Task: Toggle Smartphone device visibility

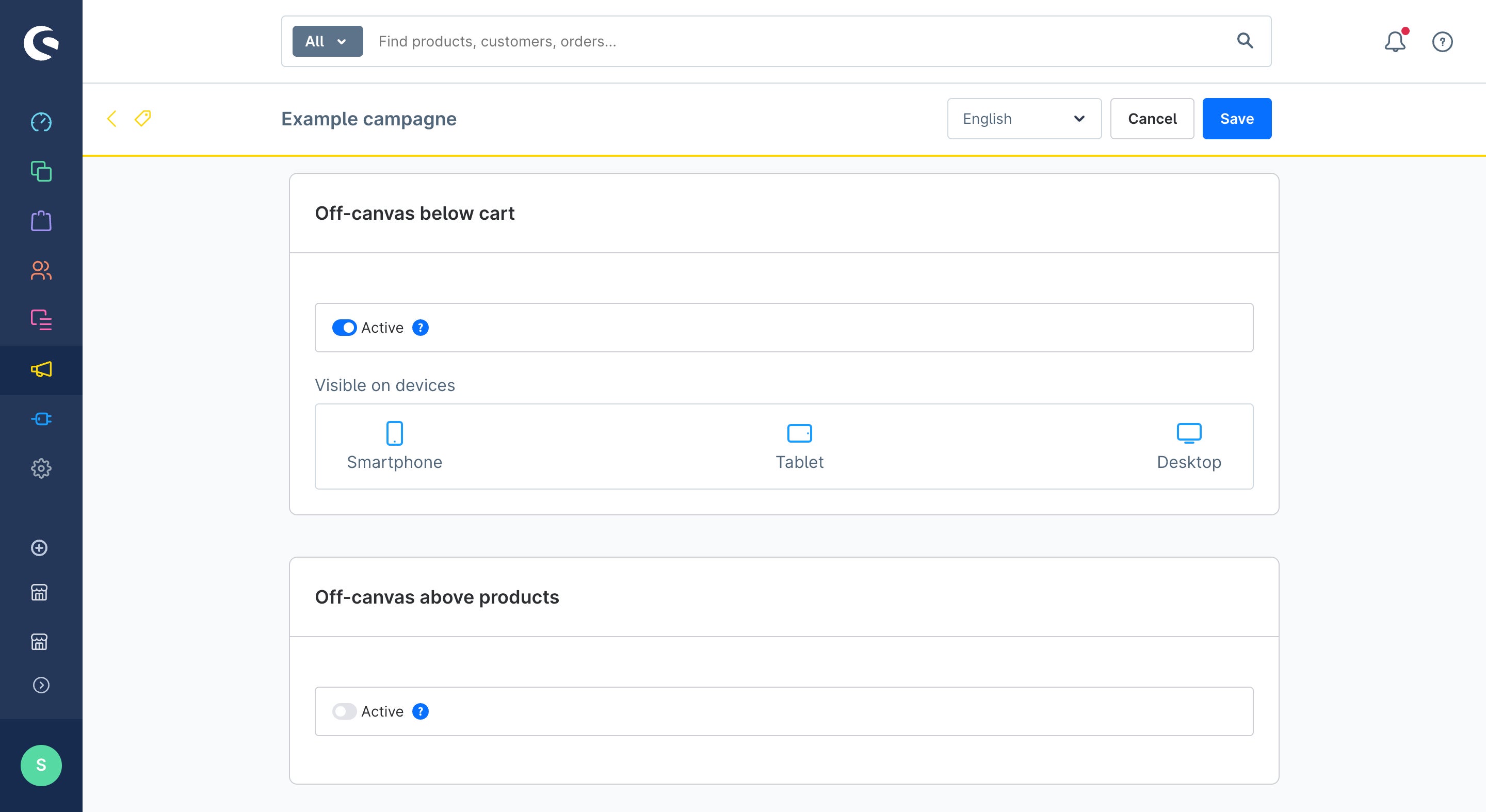Action: click(x=395, y=446)
